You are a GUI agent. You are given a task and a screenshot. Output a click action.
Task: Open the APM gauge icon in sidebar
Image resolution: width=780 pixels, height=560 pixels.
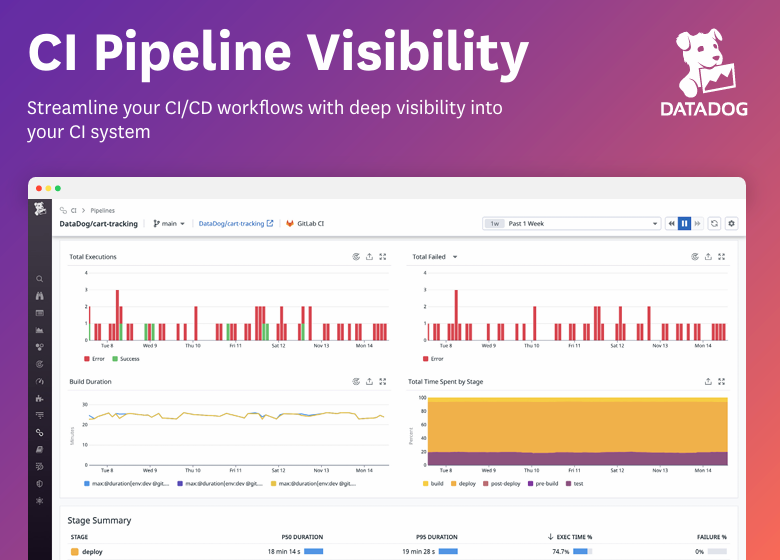pos(39,381)
